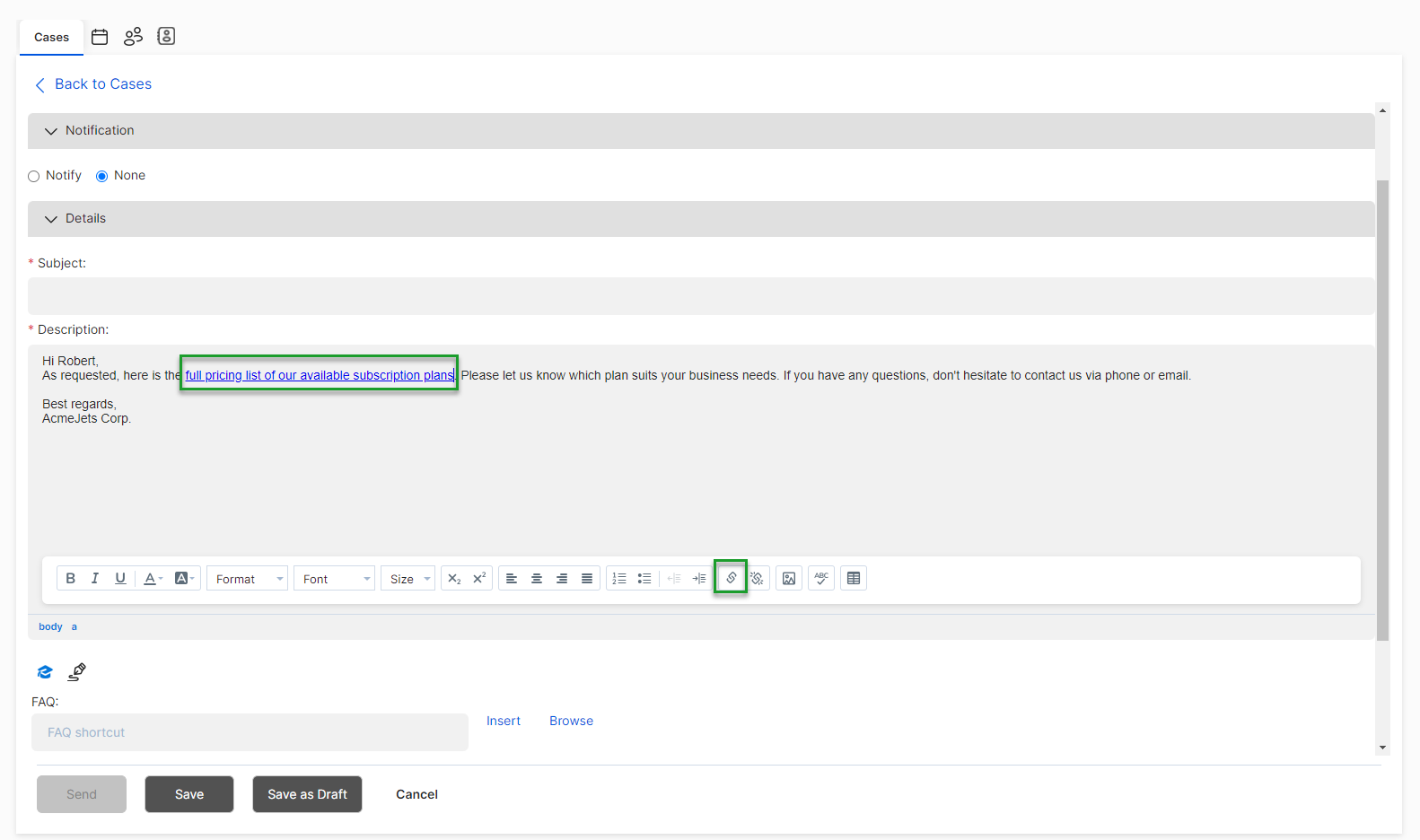This screenshot has height=840, width=1420.
Task: Open the calendar icon tab
Action: pos(100,37)
